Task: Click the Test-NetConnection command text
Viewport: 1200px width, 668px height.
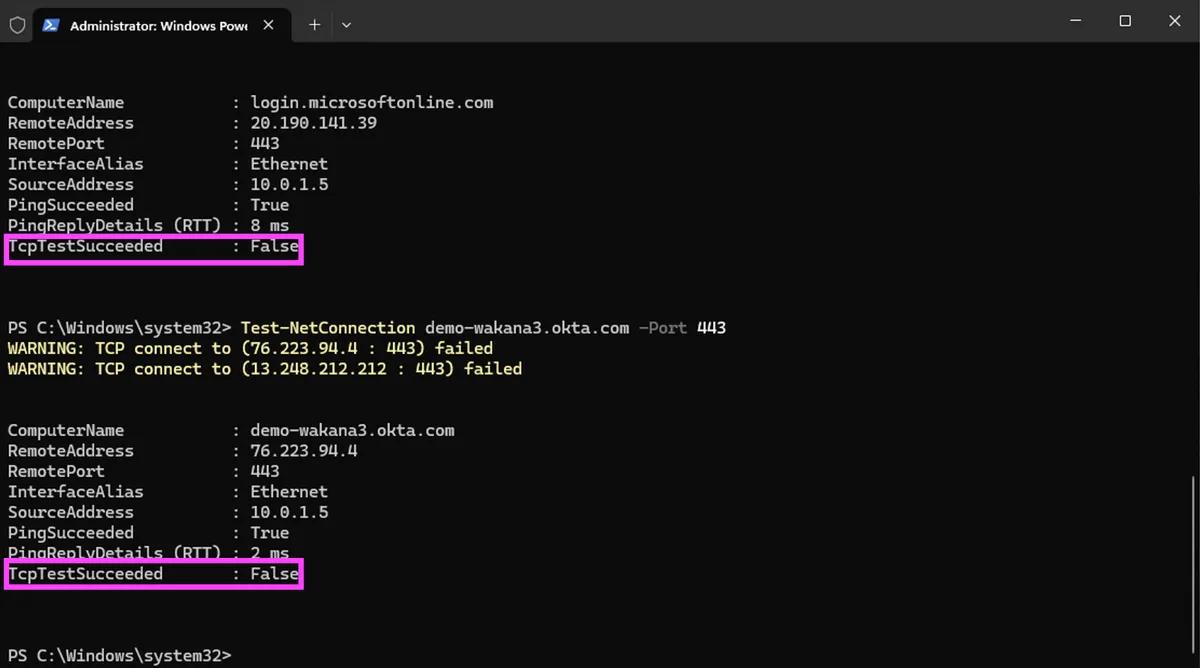Action: [327, 328]
